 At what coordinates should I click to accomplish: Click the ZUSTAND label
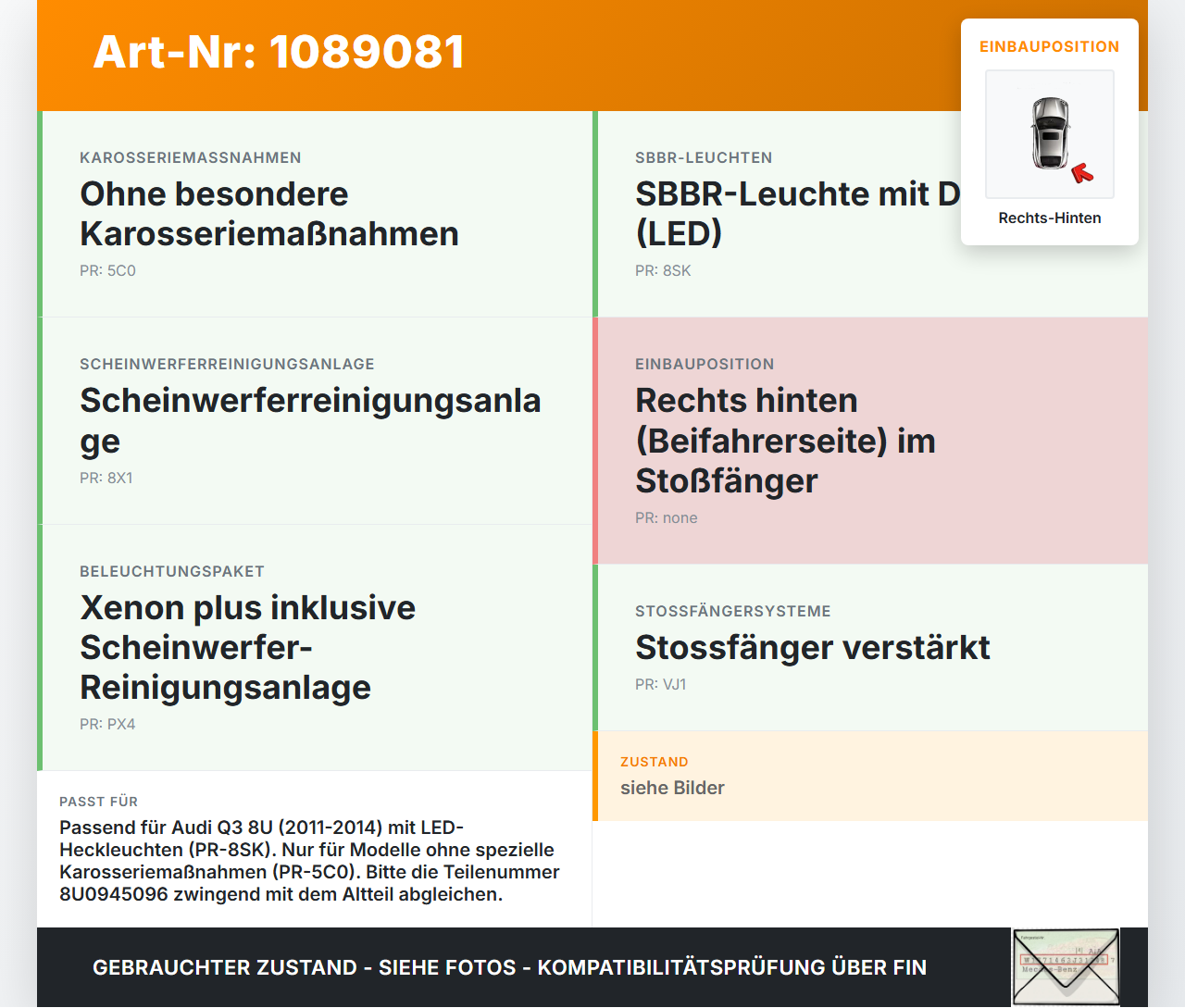655,762
